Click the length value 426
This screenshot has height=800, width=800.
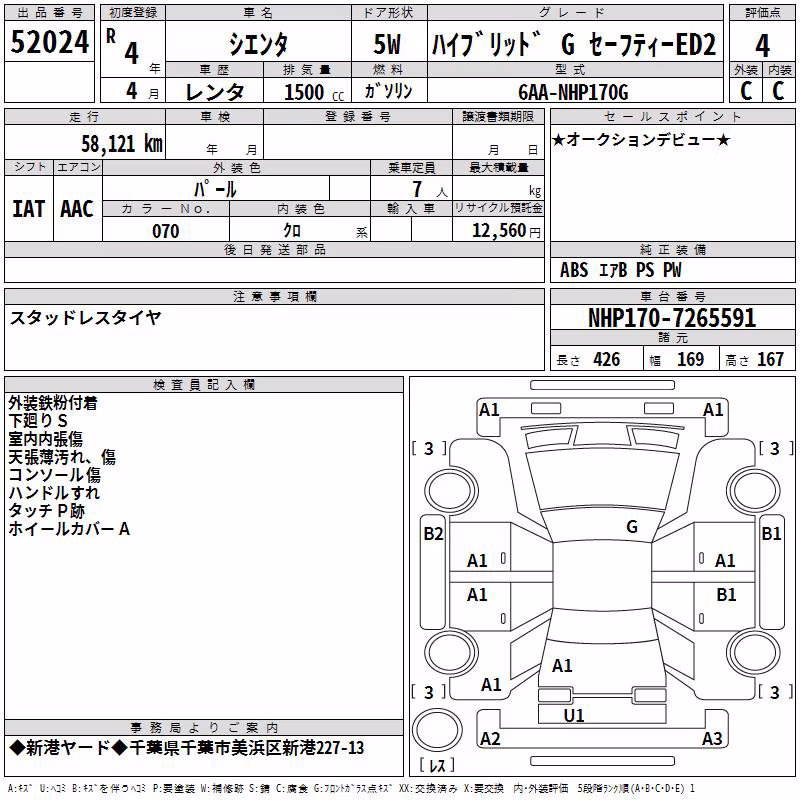(607, 360)
